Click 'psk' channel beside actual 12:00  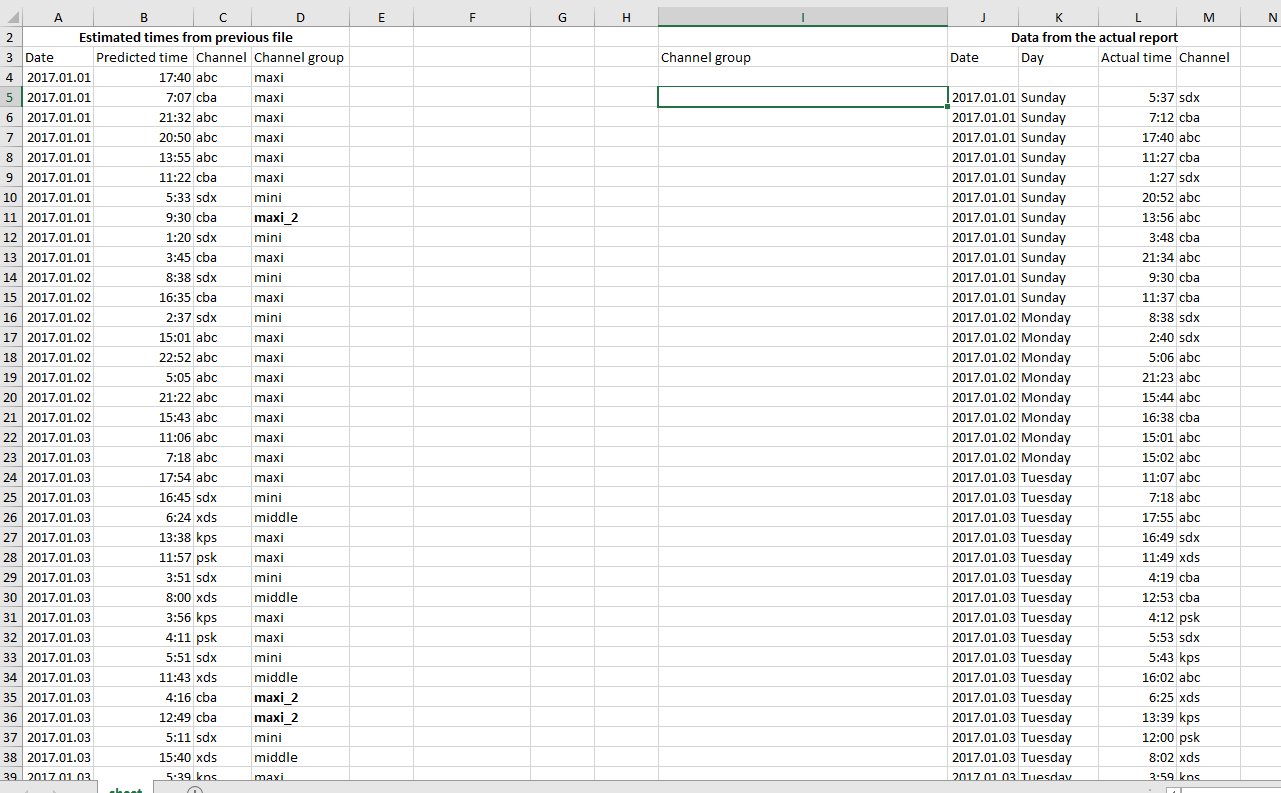[x=1209, y=737]
